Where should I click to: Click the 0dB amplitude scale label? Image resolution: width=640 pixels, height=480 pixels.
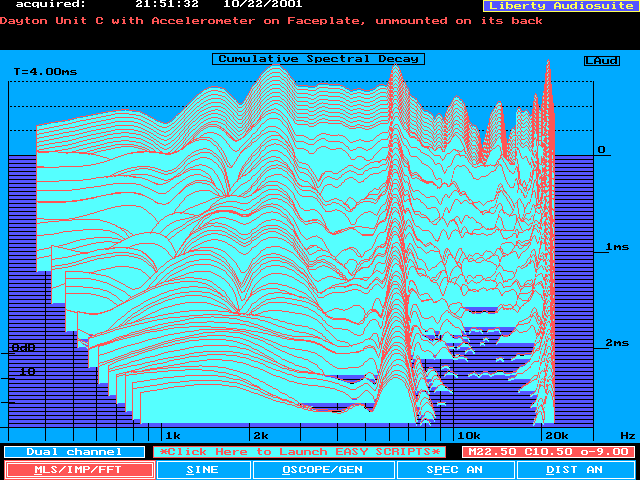[x=22, y=348]
